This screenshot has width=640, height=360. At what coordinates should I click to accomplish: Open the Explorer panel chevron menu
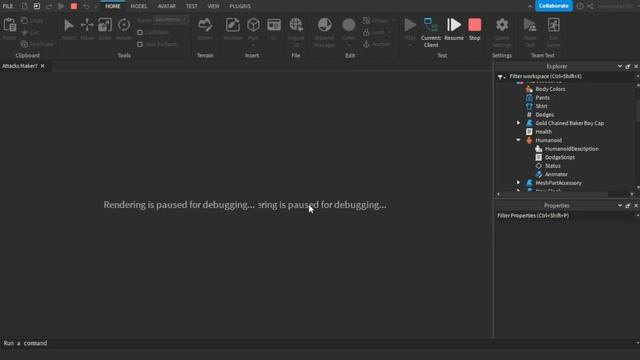[x=620, y=66]
